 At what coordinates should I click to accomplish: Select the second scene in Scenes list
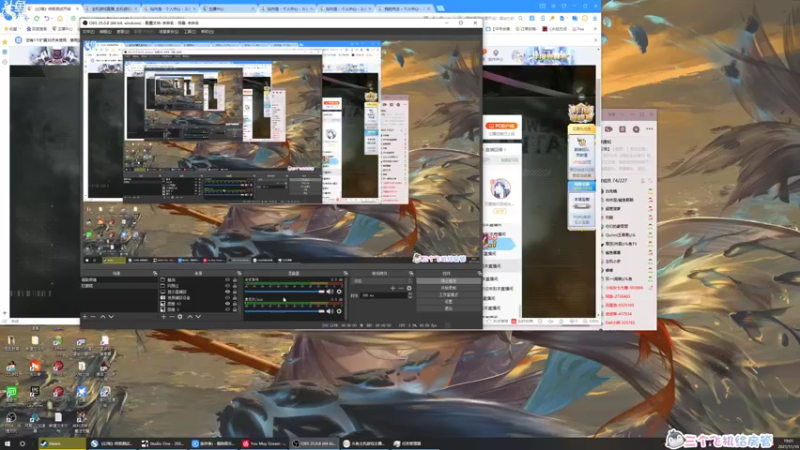(x=118, y=286)
